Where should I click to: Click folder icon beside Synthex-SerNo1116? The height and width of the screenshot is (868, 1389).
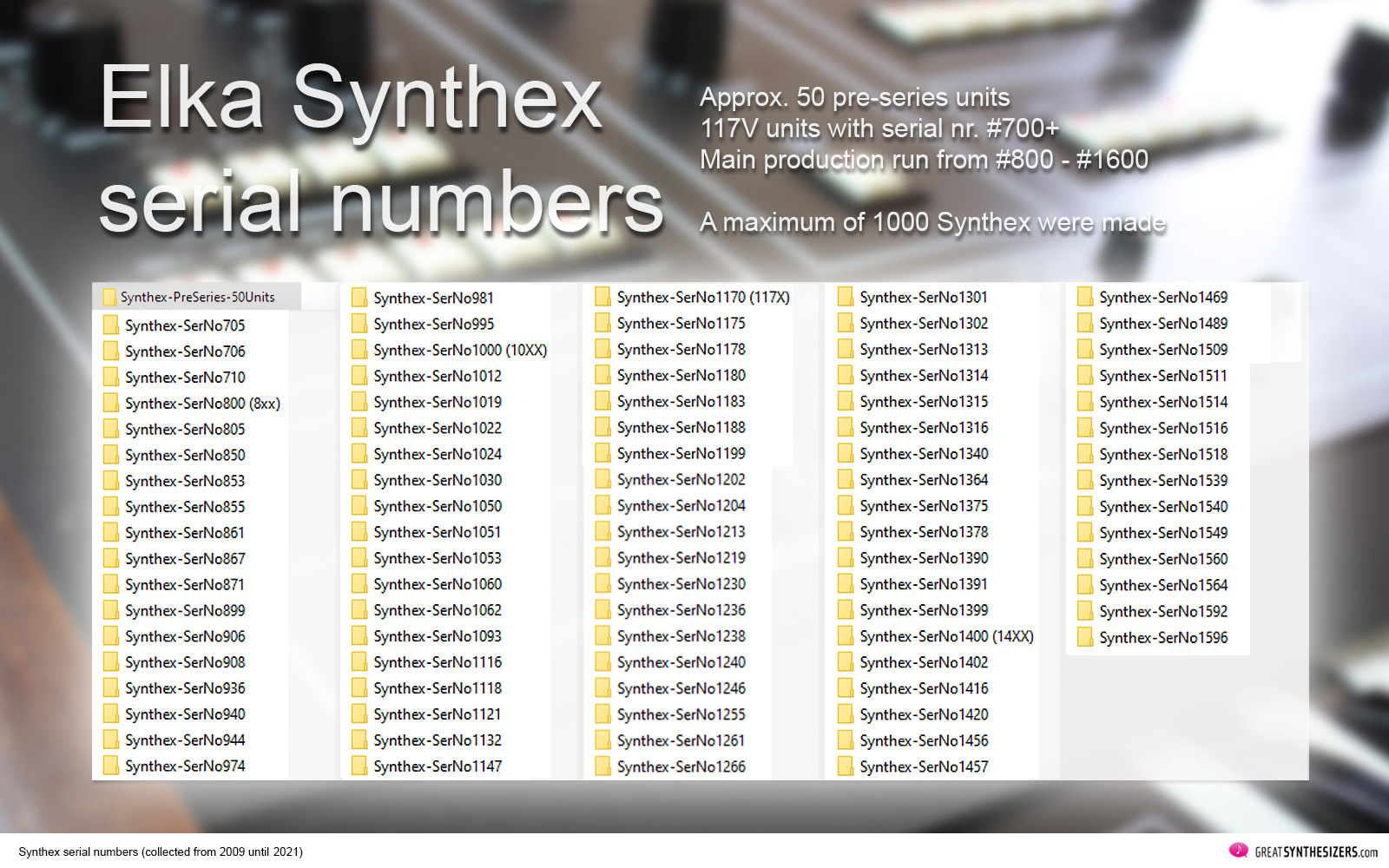click(x=359, y=662)
